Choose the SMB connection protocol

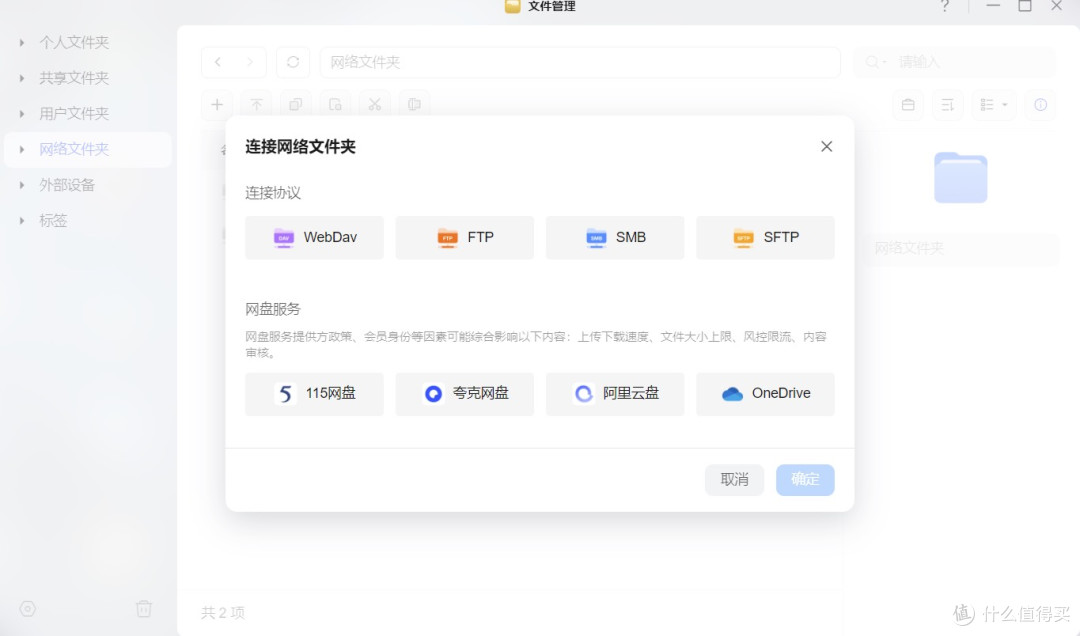[x=614, y=237]
